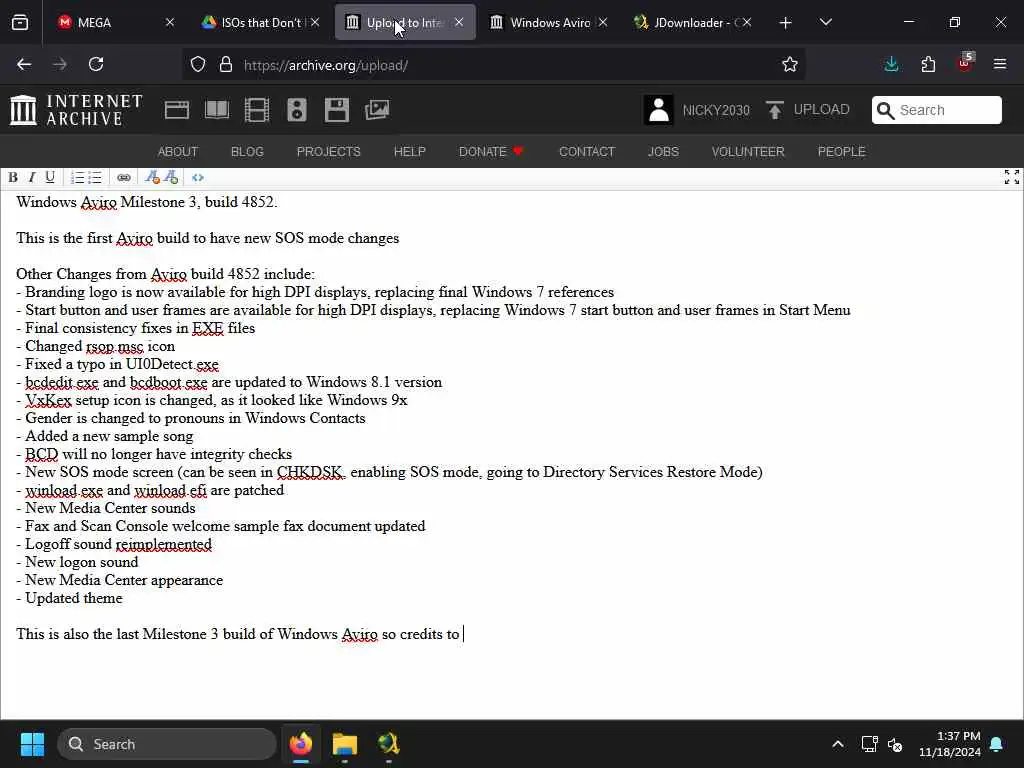Insert ordered numbered list
1024x768 pixels.
coord(77,178)
